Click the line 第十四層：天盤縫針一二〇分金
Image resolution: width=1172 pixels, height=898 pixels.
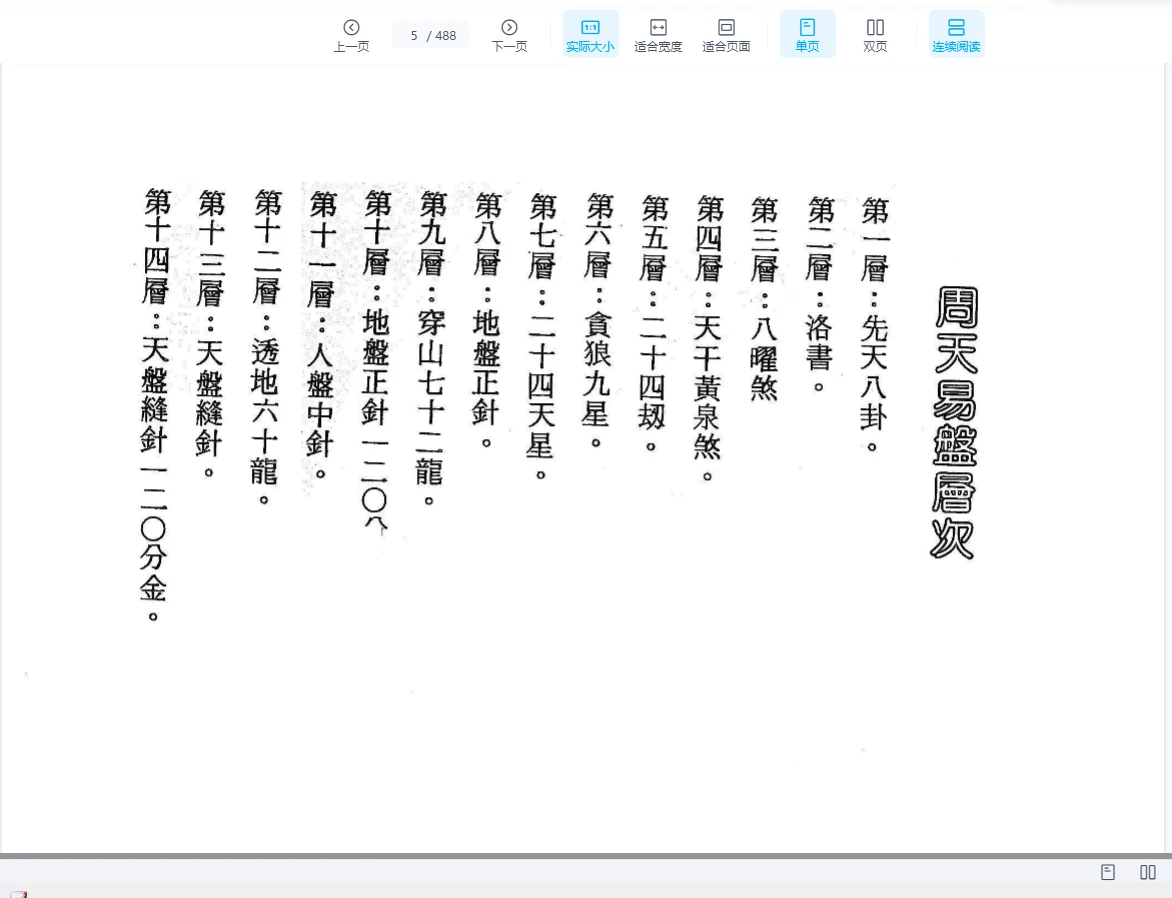click(155, 400)
